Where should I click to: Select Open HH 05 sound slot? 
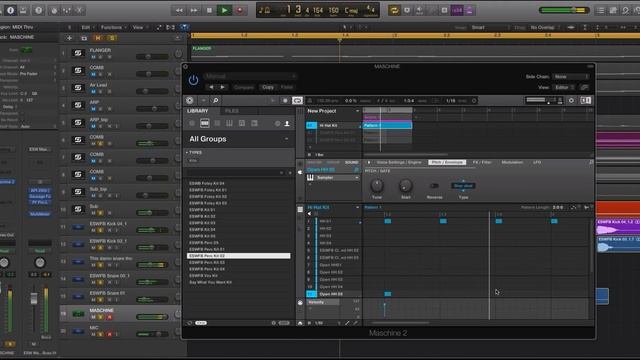334,294
